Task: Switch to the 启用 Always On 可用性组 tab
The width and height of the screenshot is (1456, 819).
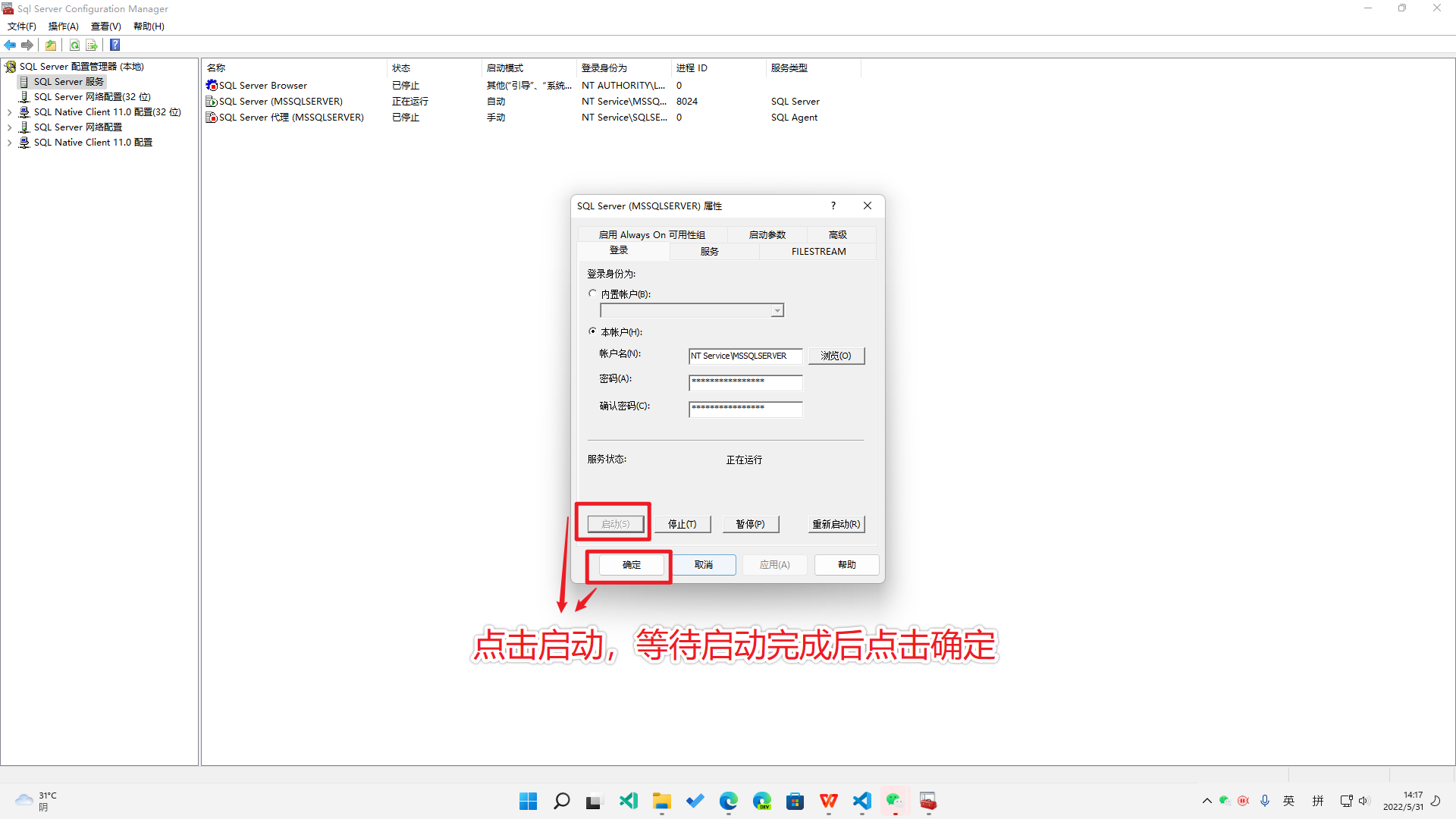Action: (x=652, y=235)
